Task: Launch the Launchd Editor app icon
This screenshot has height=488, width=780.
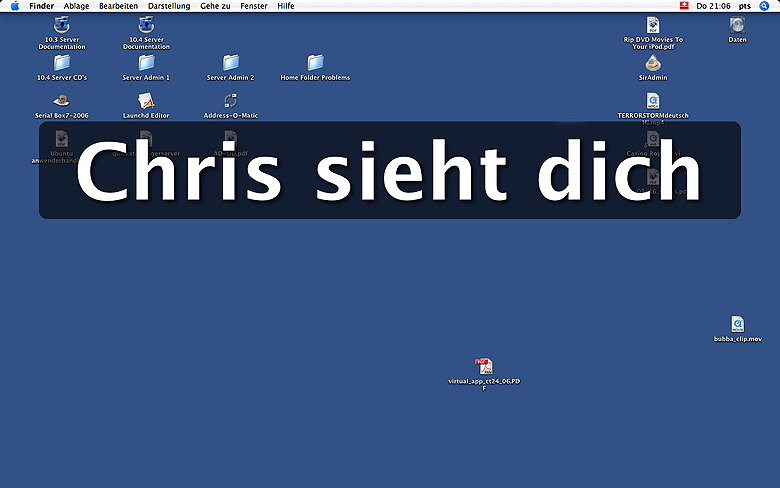Action: point(146,100)
